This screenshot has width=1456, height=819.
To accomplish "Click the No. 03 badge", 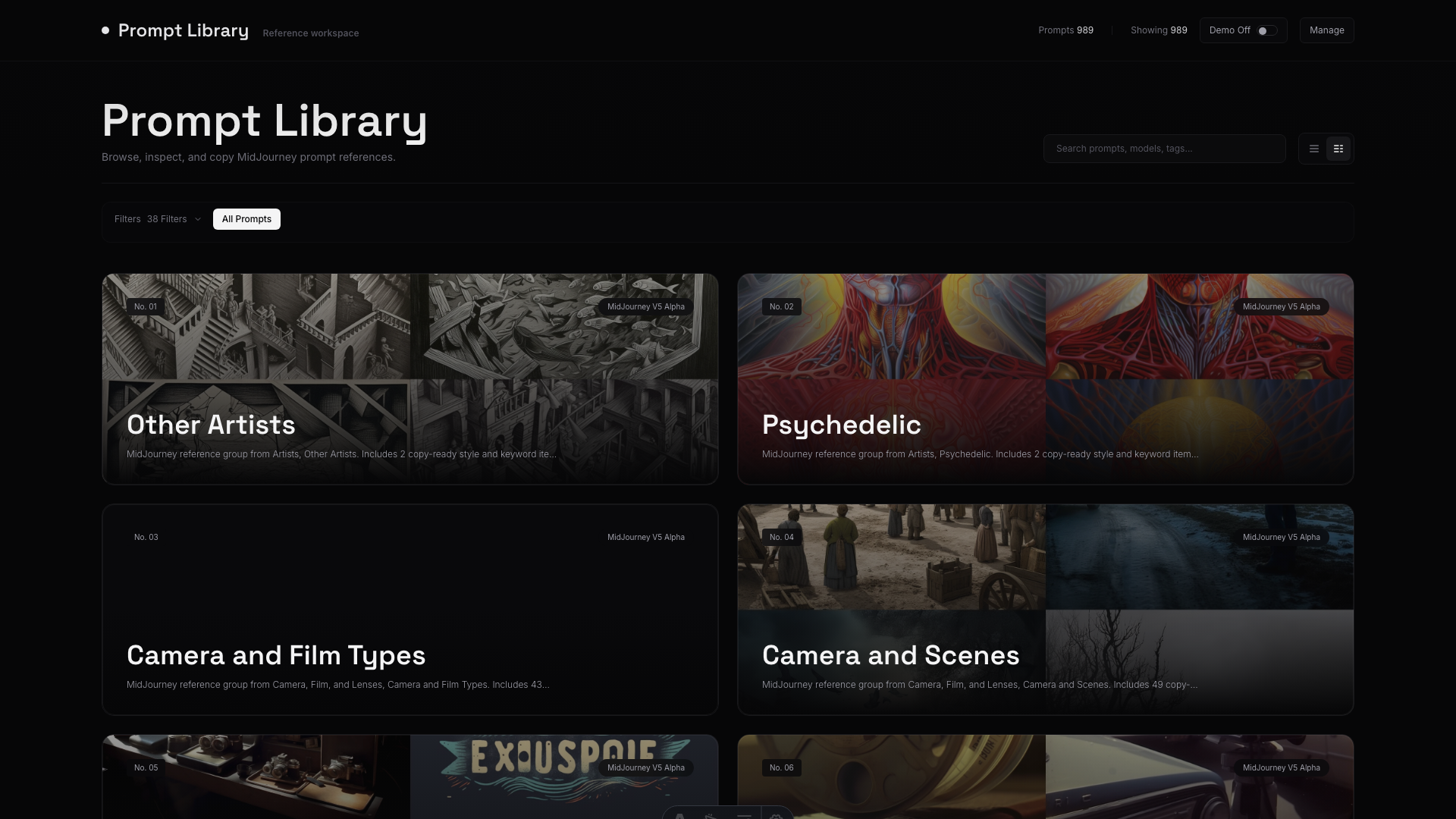I will click(x=146, y=538).
